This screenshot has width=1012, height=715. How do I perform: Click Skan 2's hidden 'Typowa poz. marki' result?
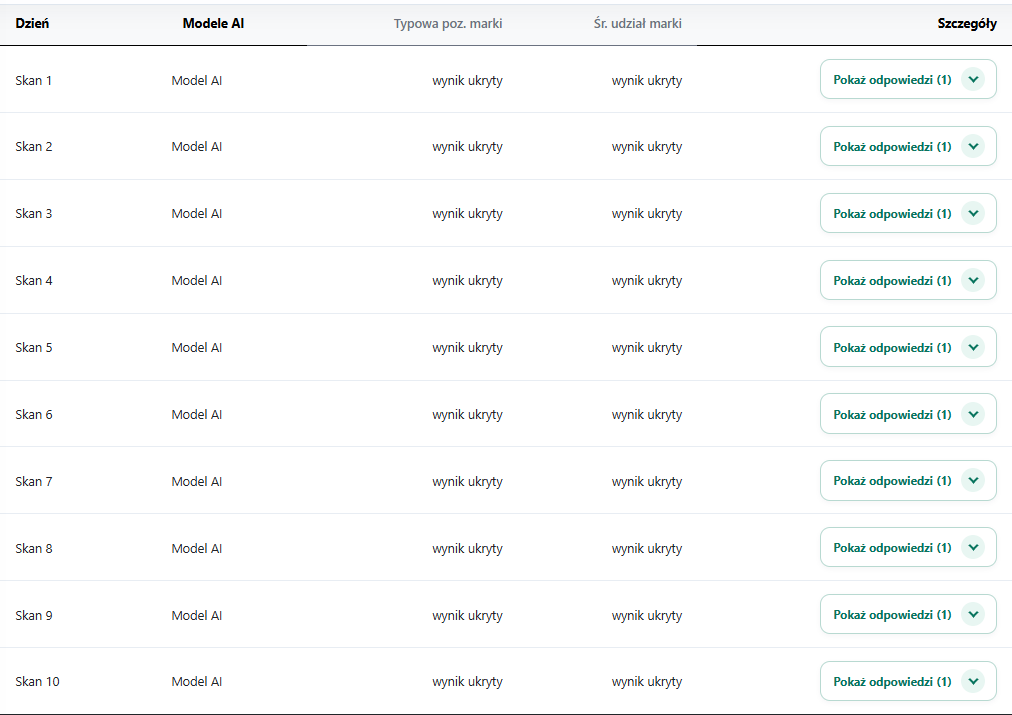point(467,147)
